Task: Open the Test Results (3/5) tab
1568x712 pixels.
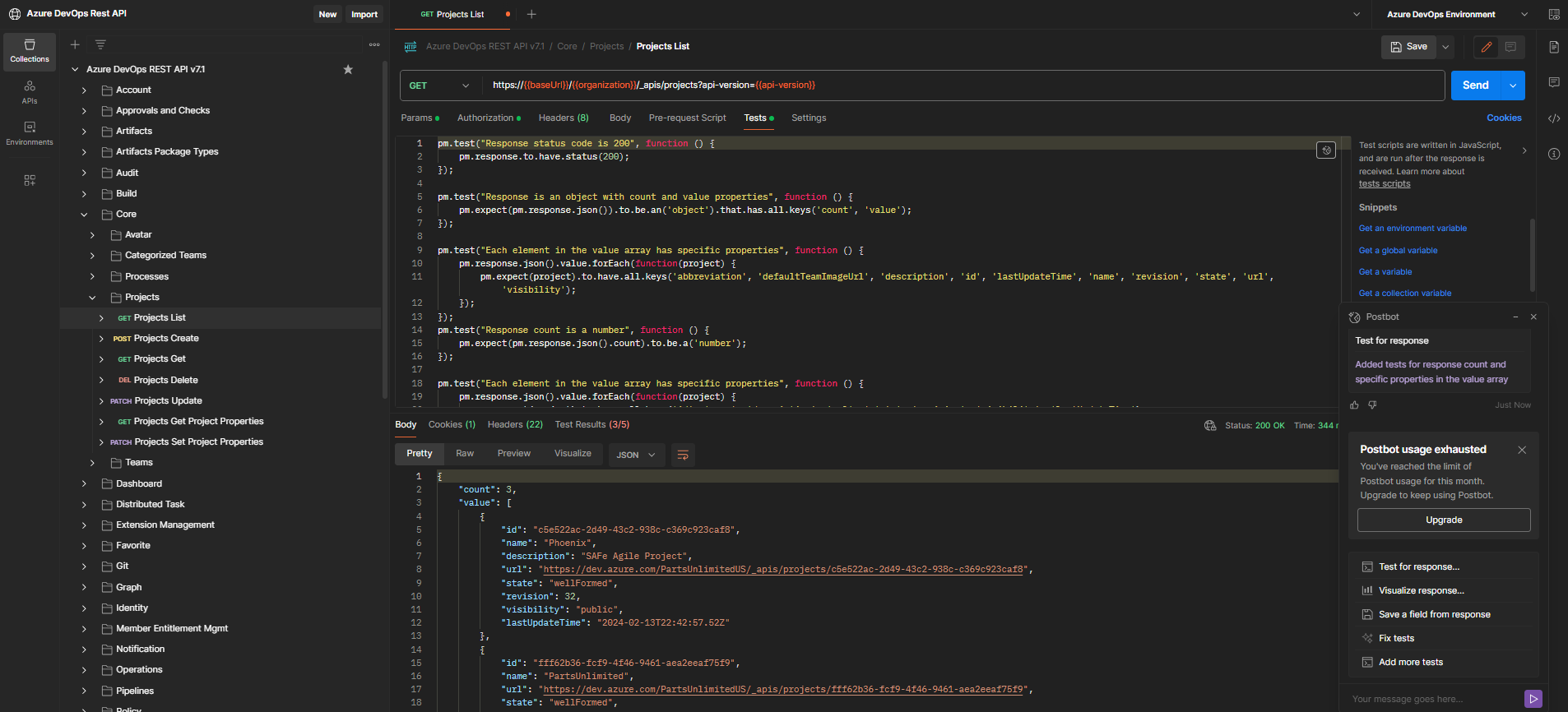Action: point(591,424)
